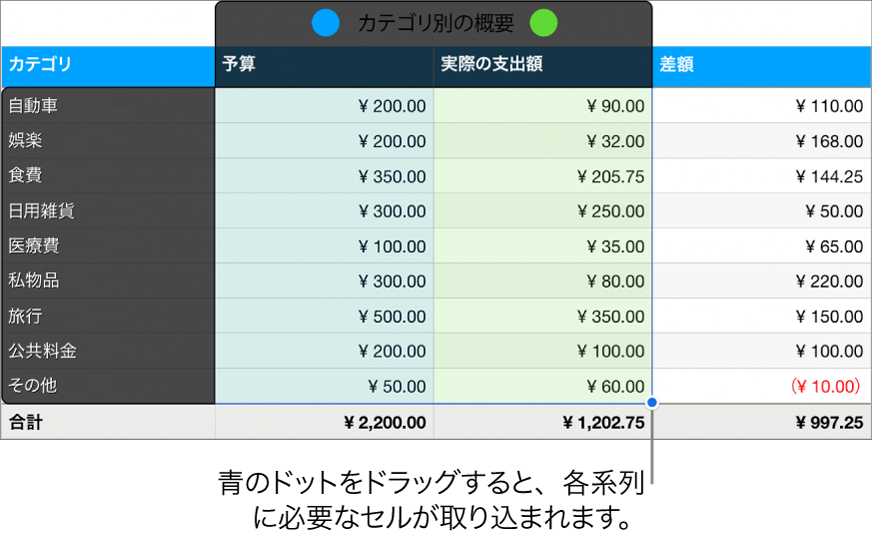Image resolution: width=872 pixels, height=543 pixels.
Task: Click the 公共料金 category cell
Action: pos(108,351)
